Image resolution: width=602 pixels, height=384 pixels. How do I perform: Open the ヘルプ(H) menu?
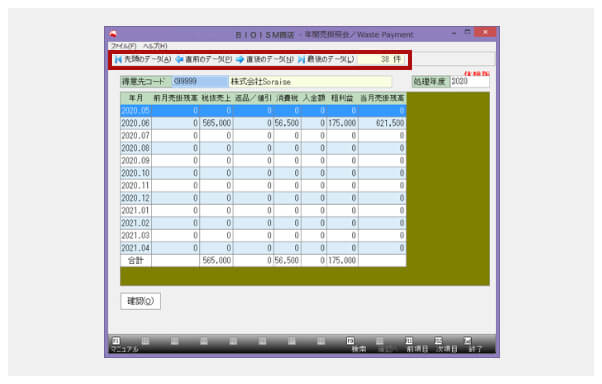point(155,46)
